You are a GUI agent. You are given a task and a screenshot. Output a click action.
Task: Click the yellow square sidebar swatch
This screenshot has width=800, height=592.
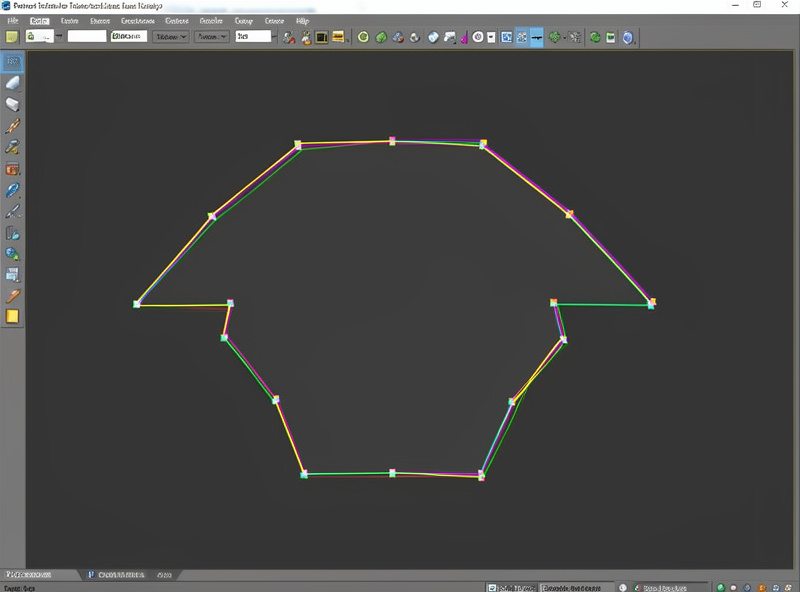point(12,316)
